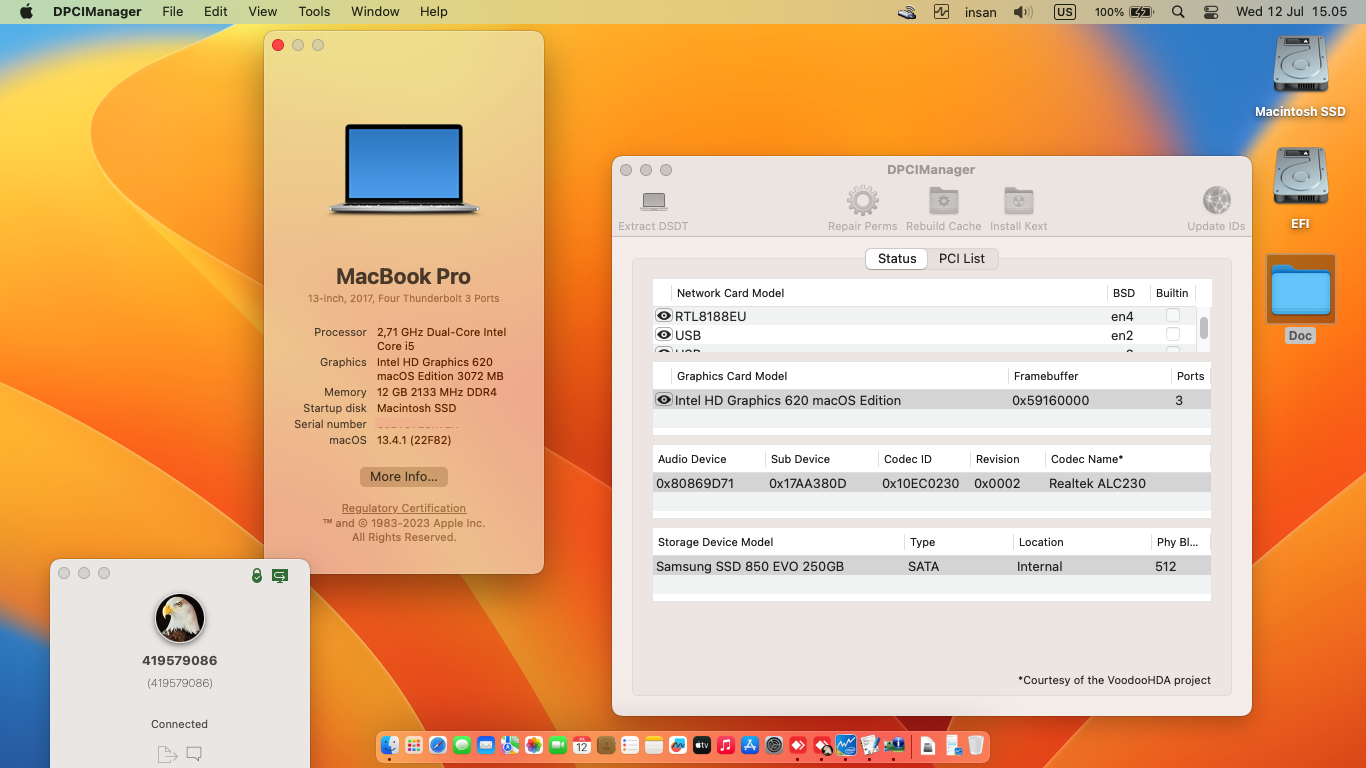Click the en4 BSD value
The height and width of the screenshot is (768, 1366).
1122,316
